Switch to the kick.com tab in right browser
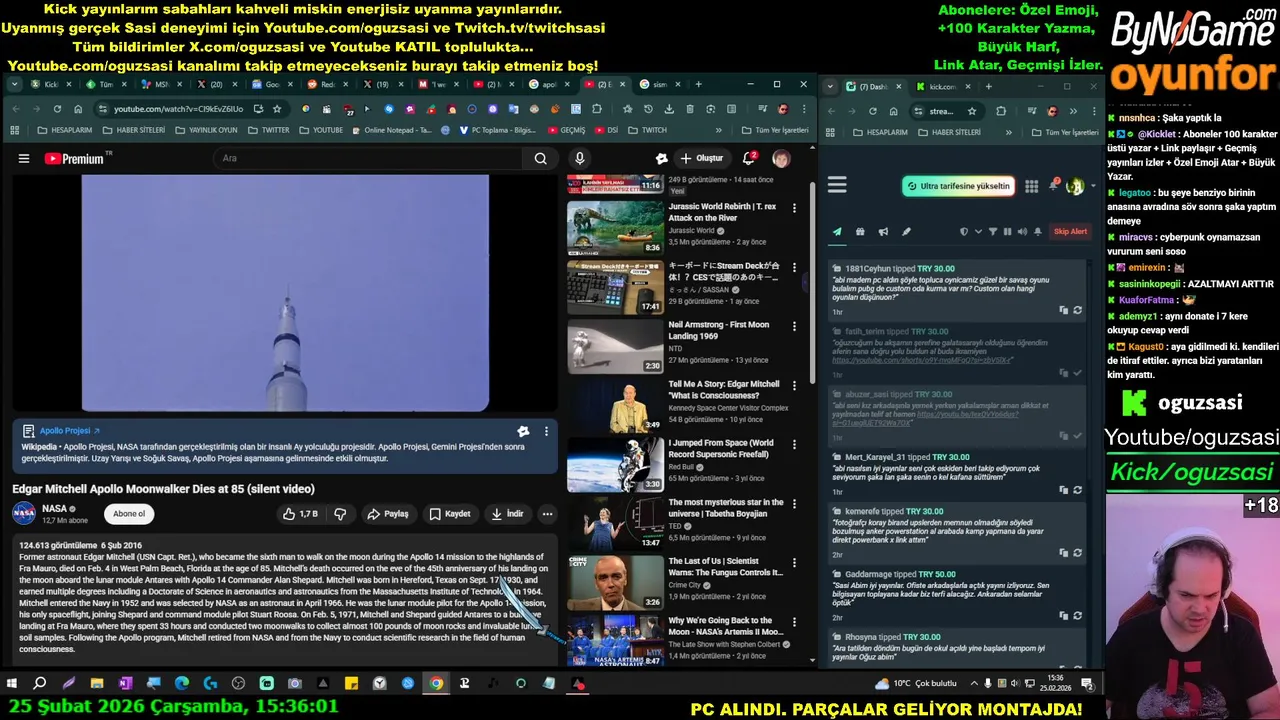The width and height of the screenshot is (1280, 720). tap(942, 86)
